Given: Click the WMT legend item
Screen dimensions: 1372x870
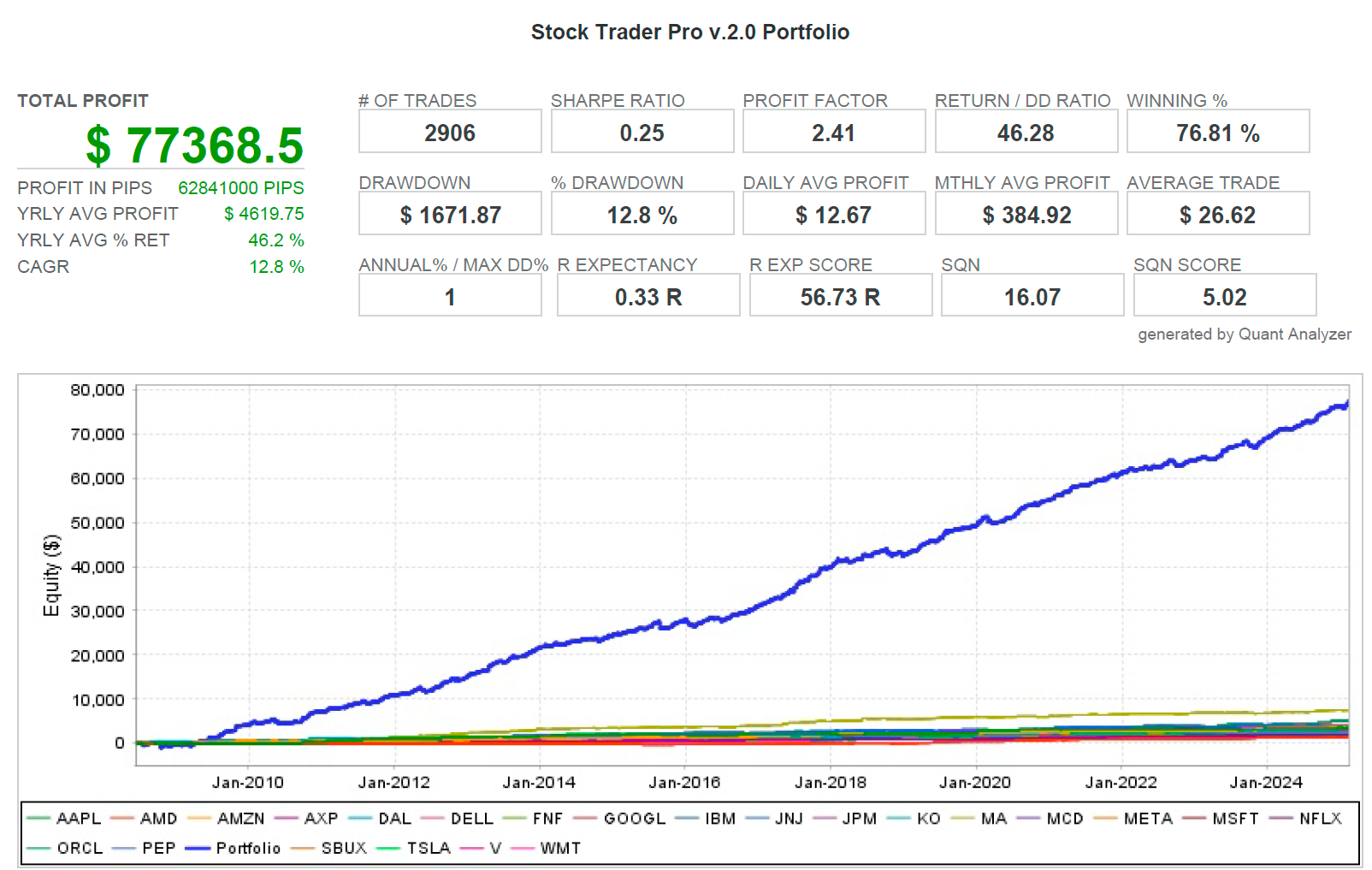Looking at the screenshot, I should pyautogui.click(x=546, y=848).
